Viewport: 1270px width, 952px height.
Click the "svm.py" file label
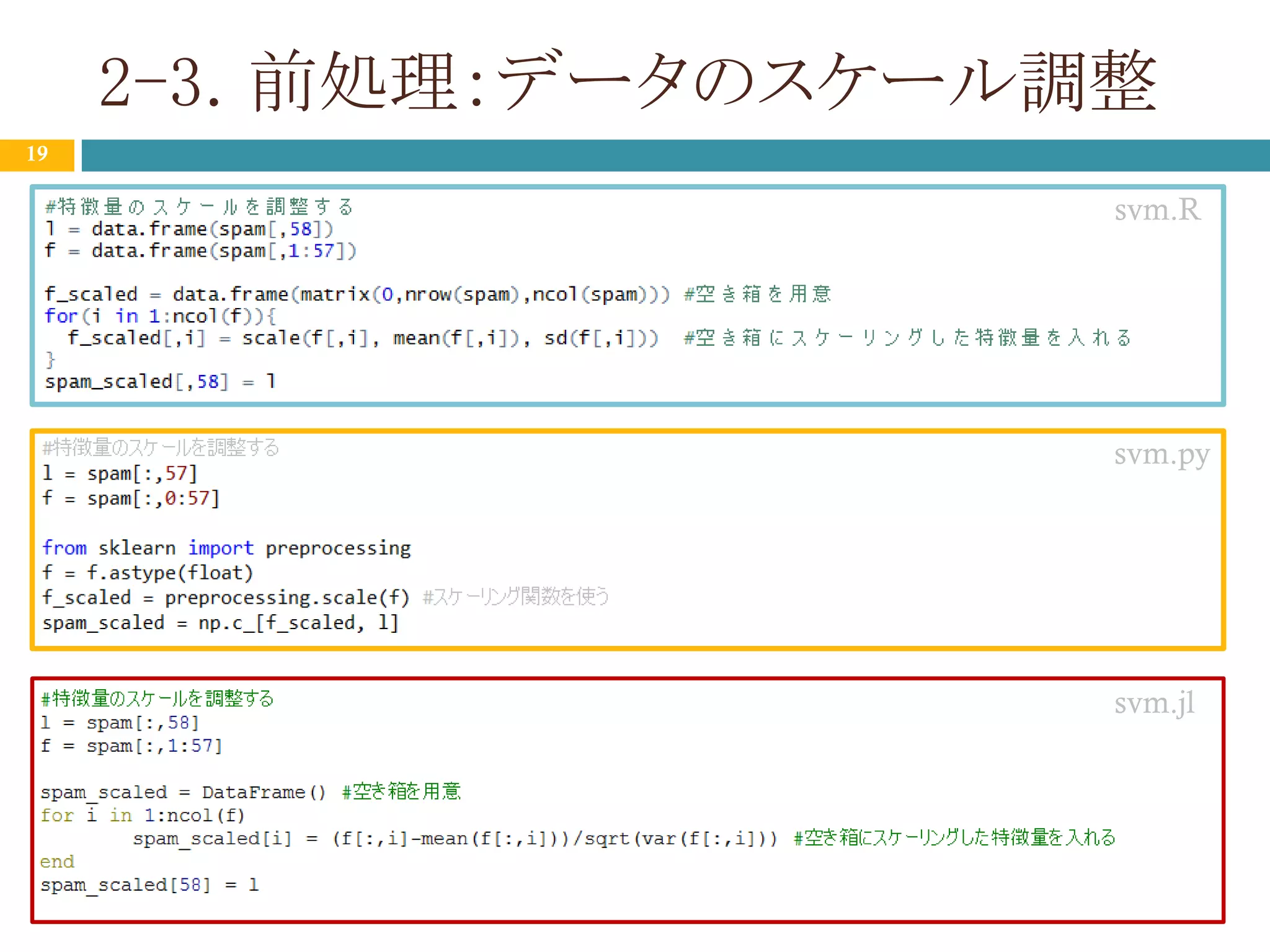[1161, 456]
